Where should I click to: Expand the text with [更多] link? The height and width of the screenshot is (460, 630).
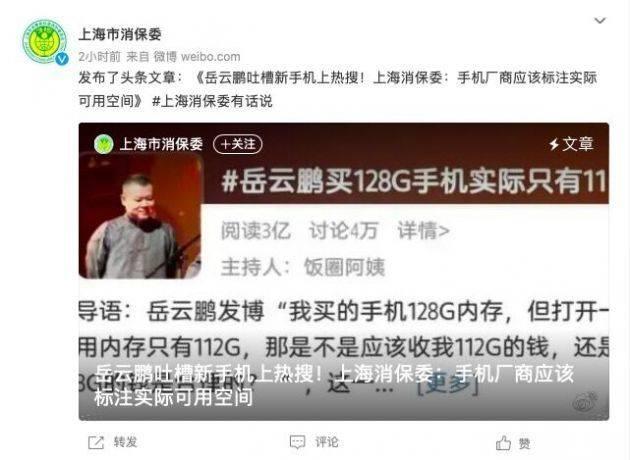coord(448,386)
